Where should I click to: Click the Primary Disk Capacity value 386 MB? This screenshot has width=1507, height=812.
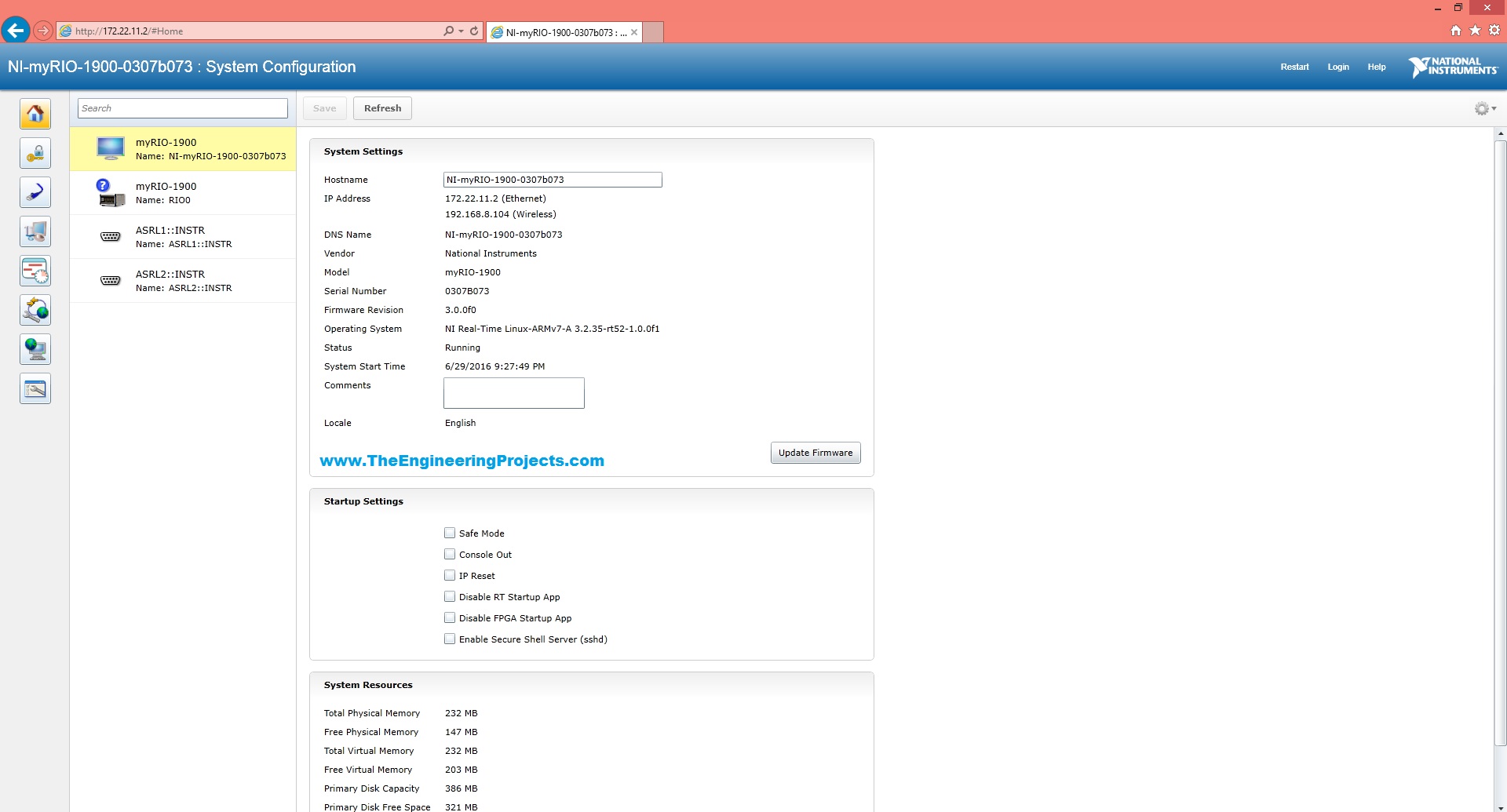point(462,788)
